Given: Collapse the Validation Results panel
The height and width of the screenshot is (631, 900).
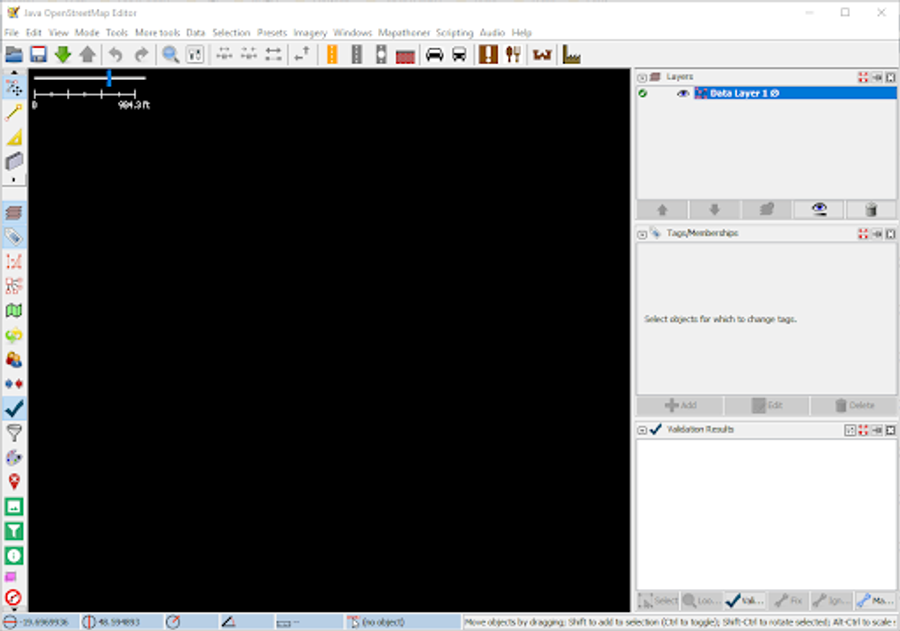Looking at the screenshot, I should (642, 430).
